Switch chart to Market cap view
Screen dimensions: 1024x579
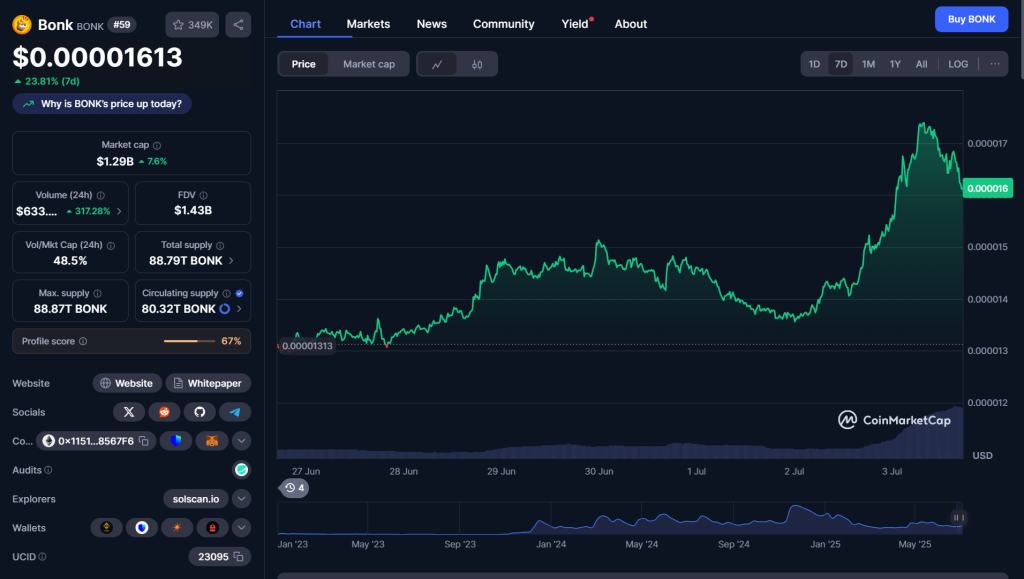[x=369, y=64]
